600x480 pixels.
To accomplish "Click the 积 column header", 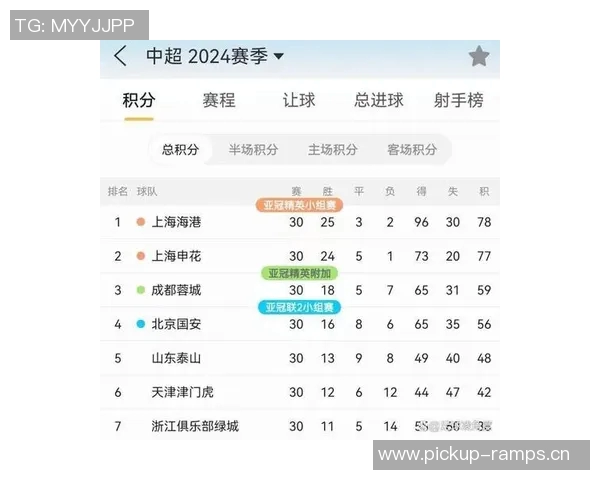I will coord(484,191).
